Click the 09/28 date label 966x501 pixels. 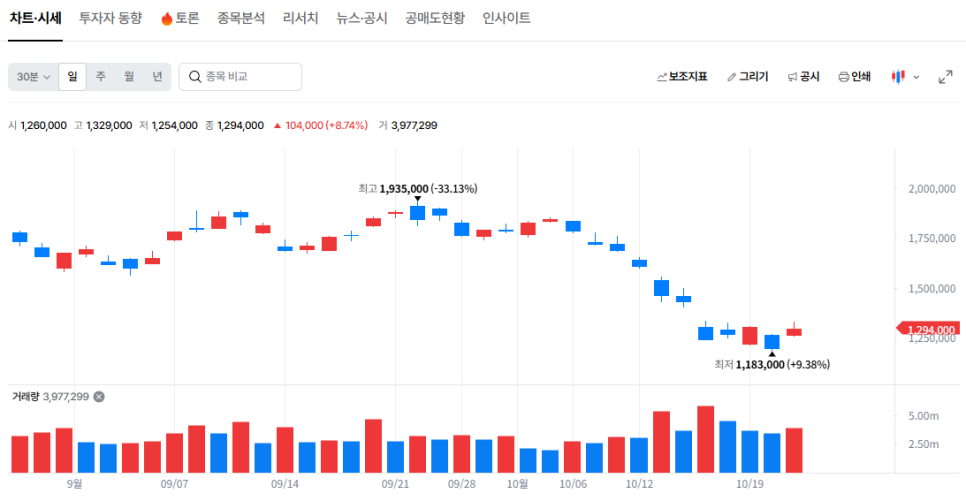click(x=461, y=484)
